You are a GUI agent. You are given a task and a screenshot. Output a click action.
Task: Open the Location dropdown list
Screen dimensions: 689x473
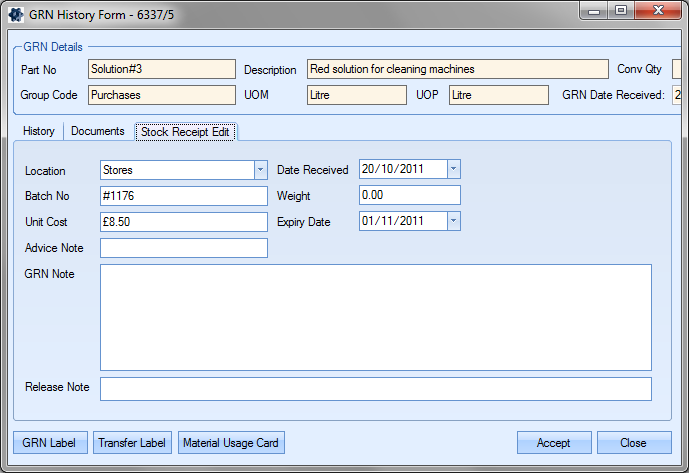[260, 170]
